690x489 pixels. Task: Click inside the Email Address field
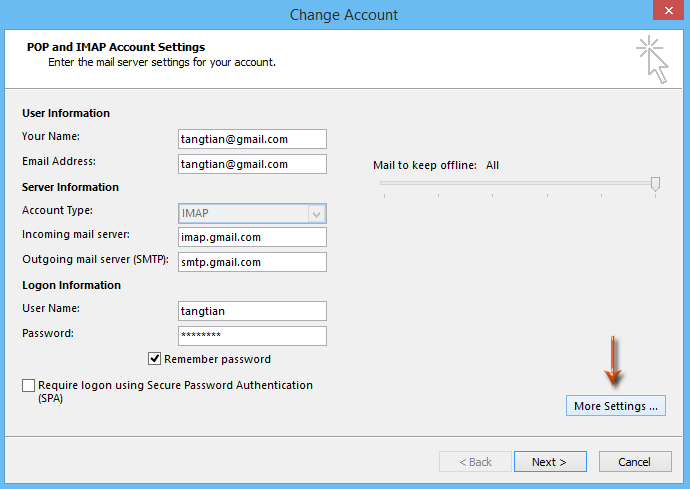[x=252, y=164]
